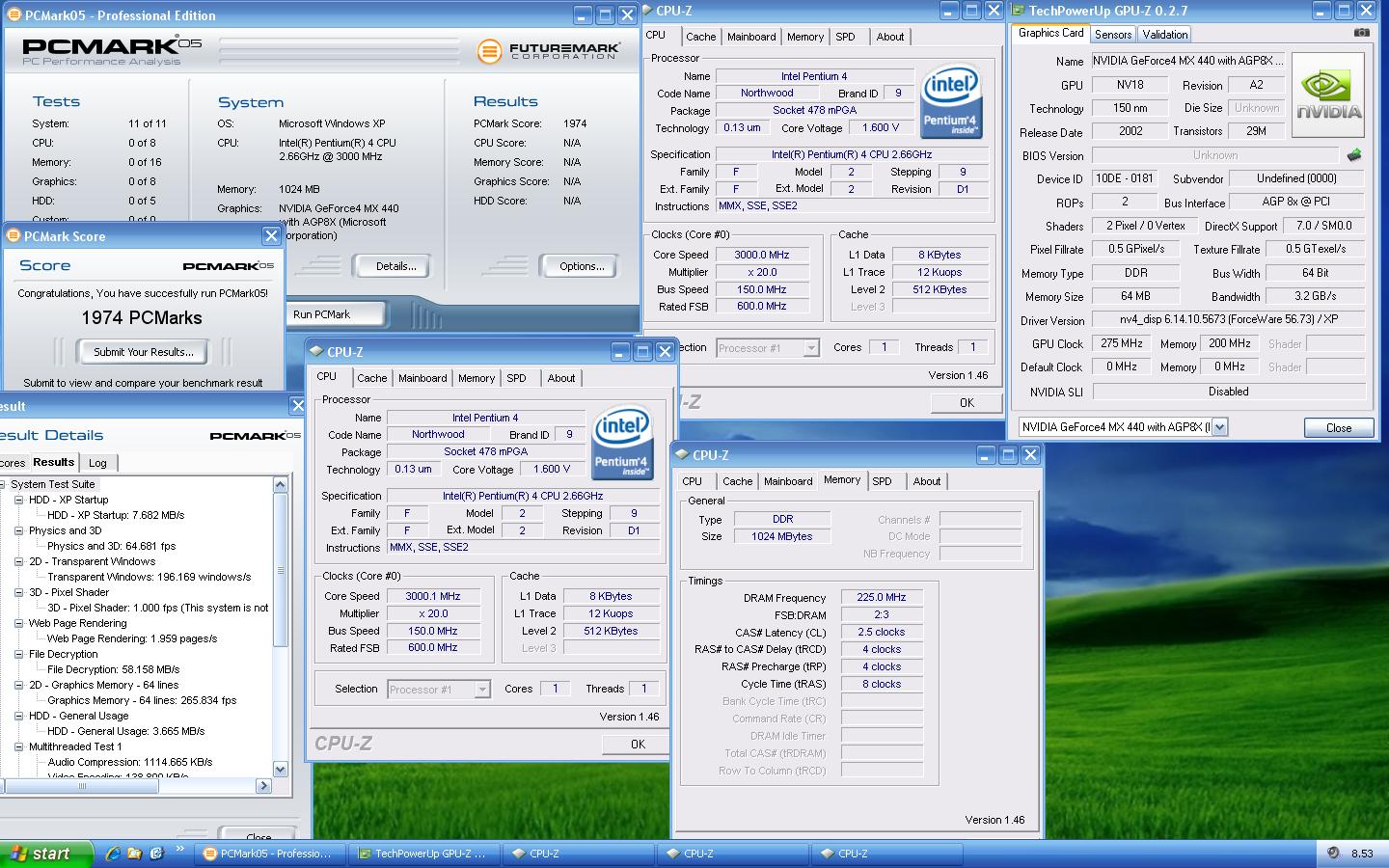Viewport: 1389px width, 868px height.
Task: Close the PCMark Score dialog
Action: pyautogui.click(x=271, y=235)
